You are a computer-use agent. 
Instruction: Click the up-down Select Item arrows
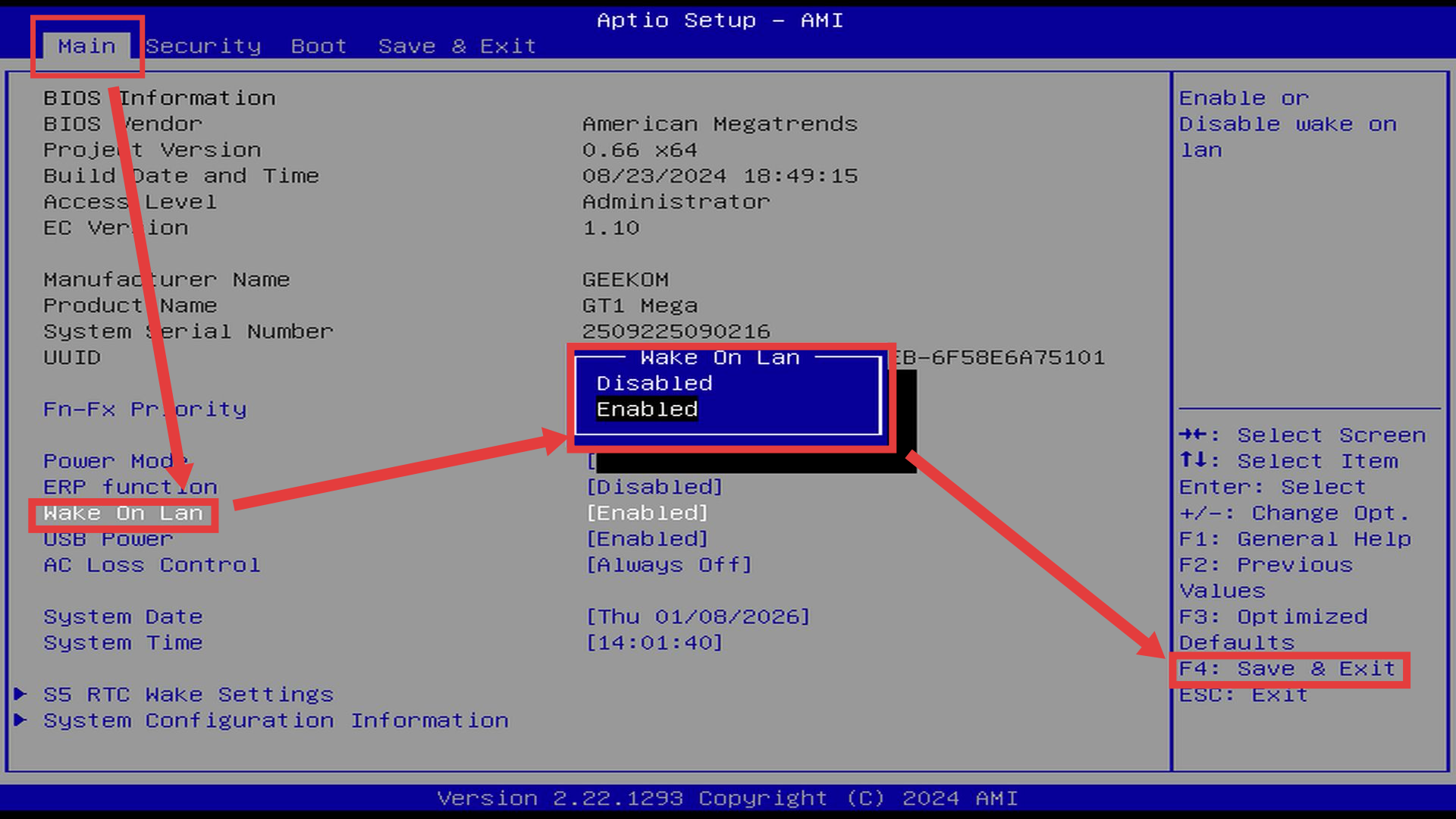pyautogui.click(x=1193, y=460)
